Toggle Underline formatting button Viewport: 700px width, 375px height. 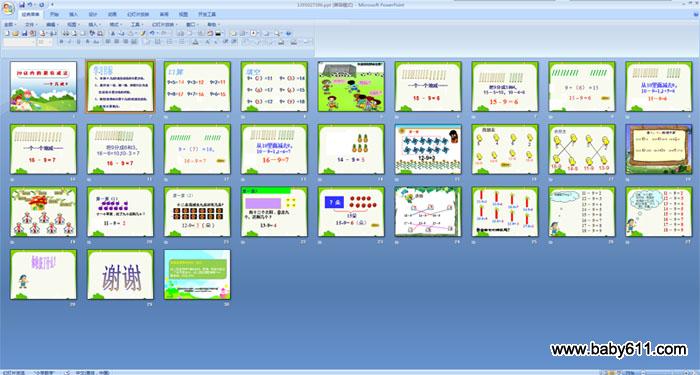tap(78, 42)
